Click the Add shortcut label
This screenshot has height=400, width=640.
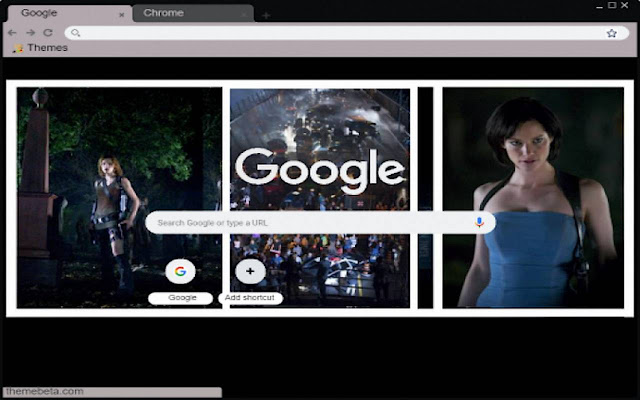(250, 298)
